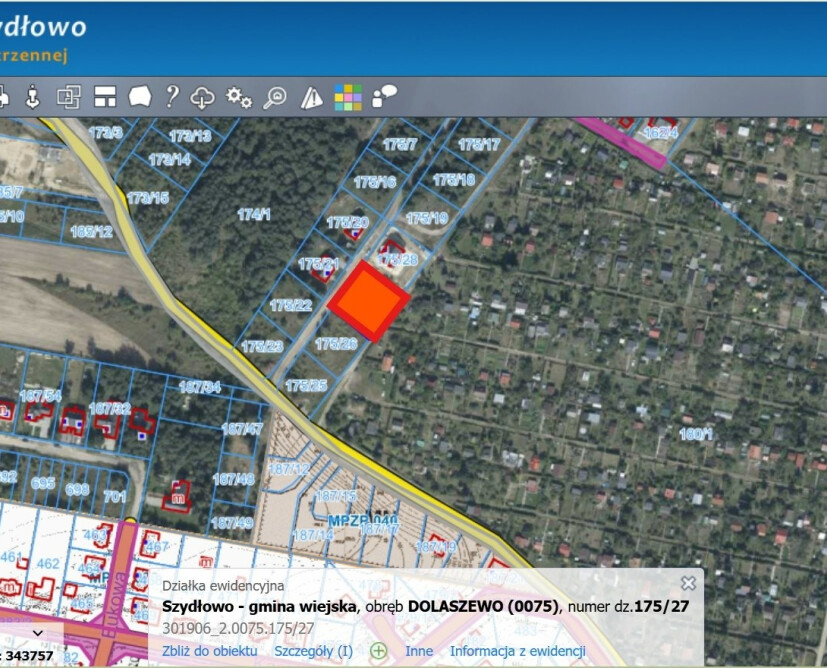The height and width of the screenshot is (668, 827).
Task: Click the person with speech bubble icon
Action: [x=384, y=96]
